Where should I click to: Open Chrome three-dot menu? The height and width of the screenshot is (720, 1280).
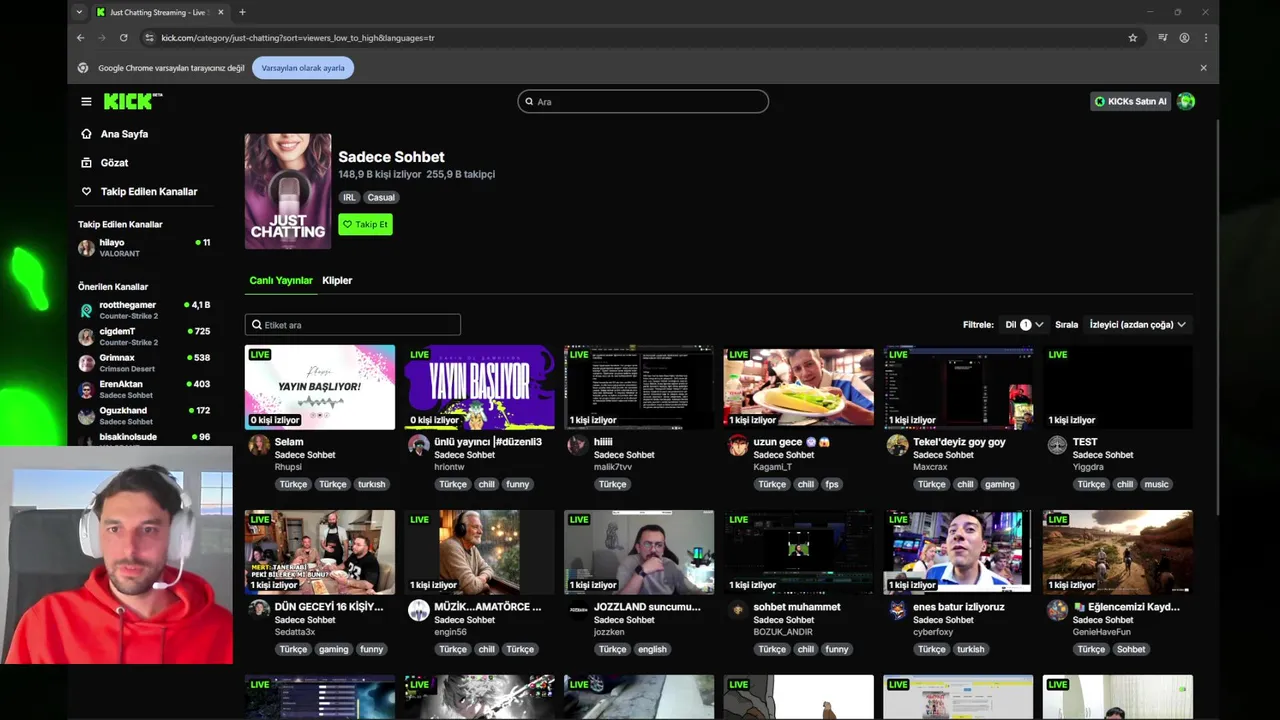point(1206,38)
